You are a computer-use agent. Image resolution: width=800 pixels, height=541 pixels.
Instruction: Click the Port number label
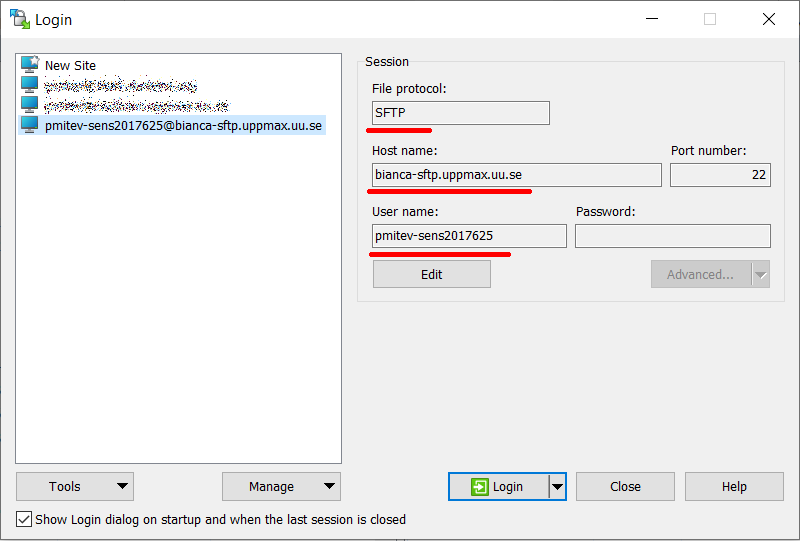tap(708, 151)
